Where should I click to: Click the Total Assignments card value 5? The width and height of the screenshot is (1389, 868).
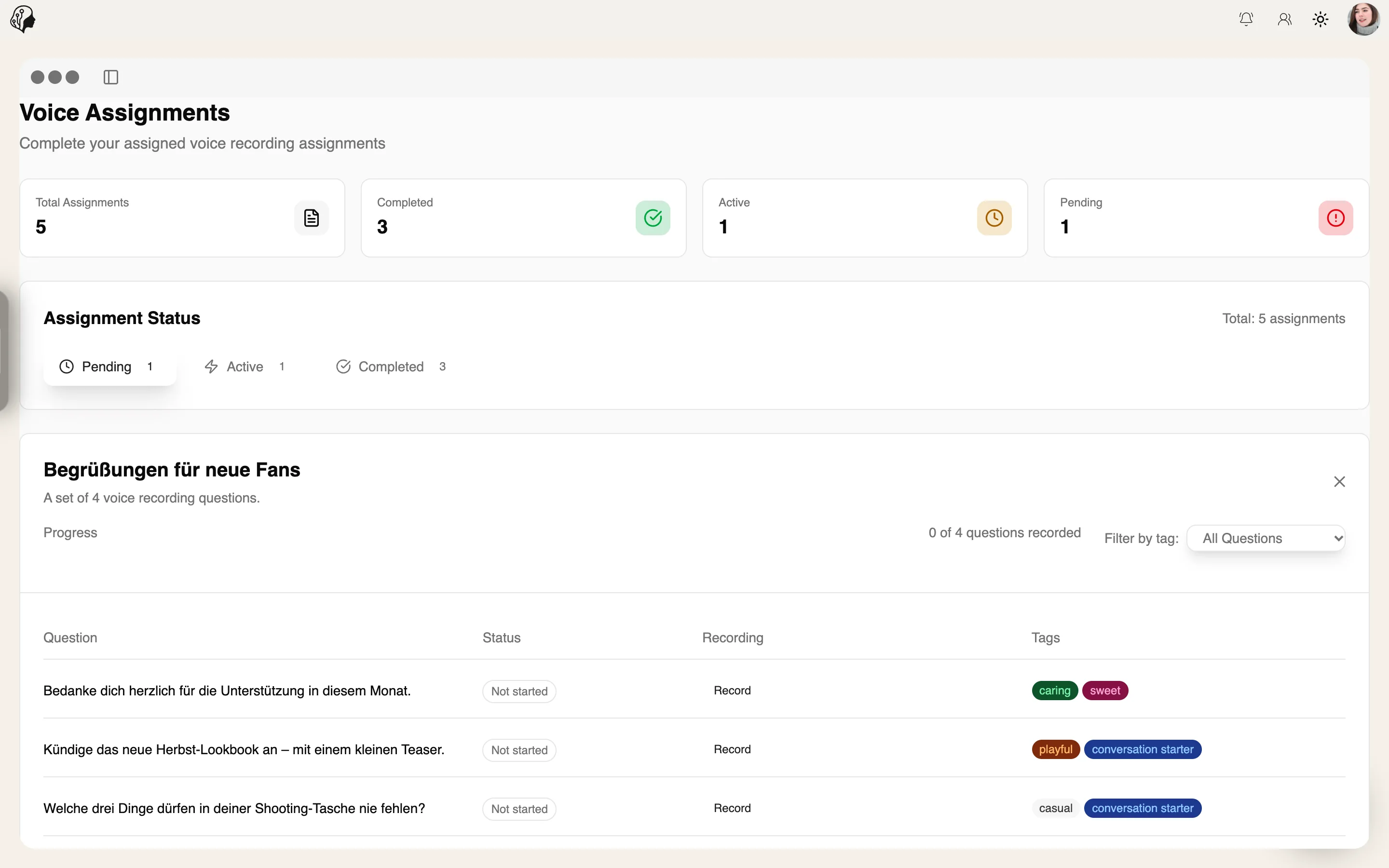(41, 227)
